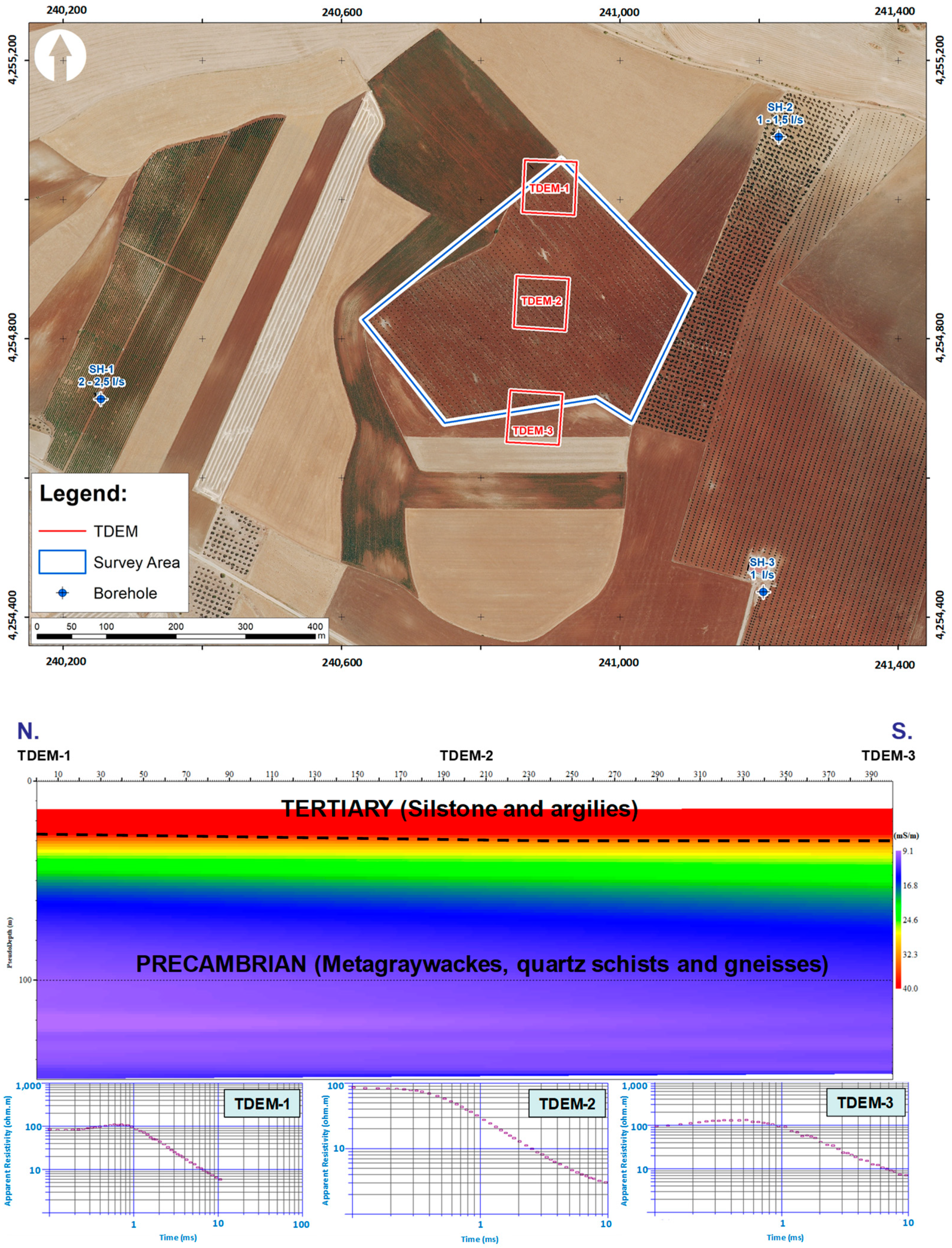This screenshot has height=1248, width=952.
Task: Click the TDEM-1 chart label box
Action: click(262, 1104)
